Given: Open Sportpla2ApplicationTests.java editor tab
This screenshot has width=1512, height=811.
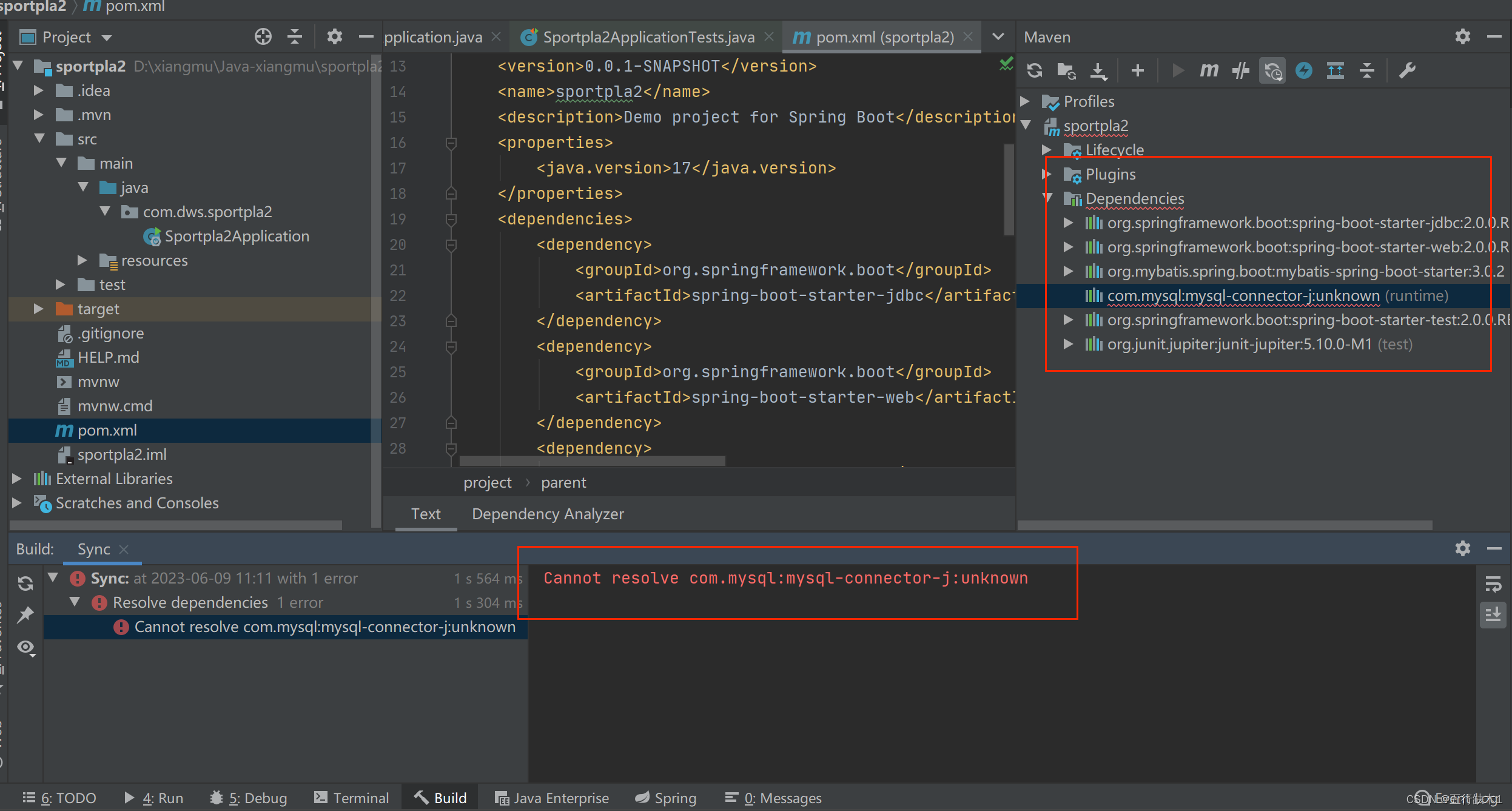Looking at the screenshot, I should coord(648,38).
